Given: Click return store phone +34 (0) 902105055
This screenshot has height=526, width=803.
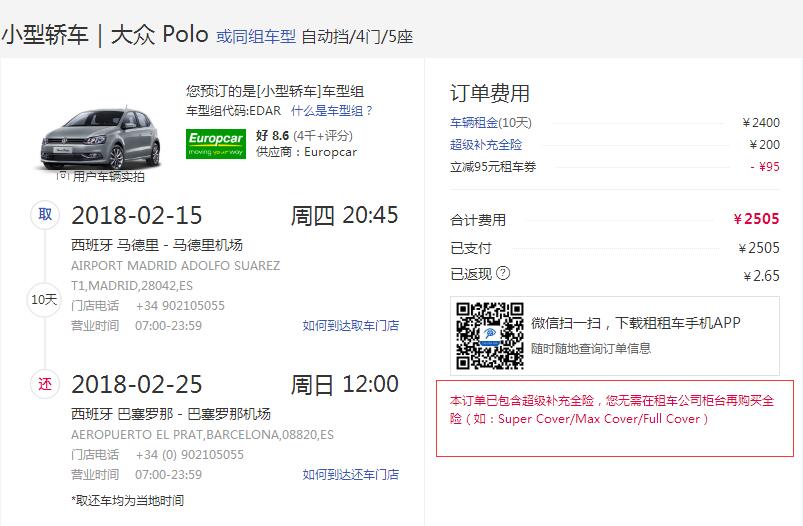Looking at the screenshot, I should click(x=189, y=455).
